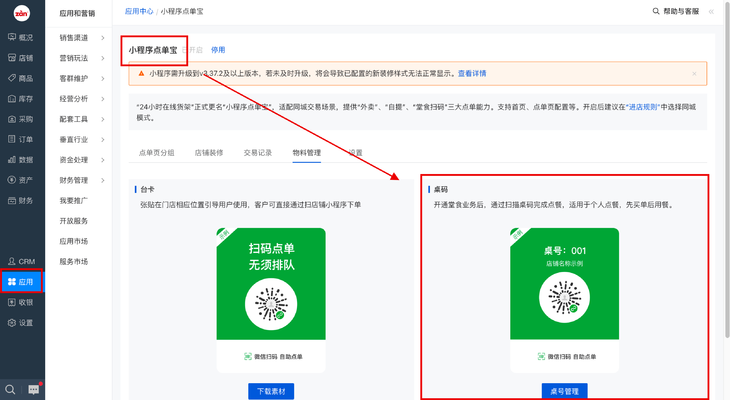Image resolution: width=730 pixels, height=400 pixels.
Task: Click the Youzan logo icon
Action: [x=21, y=13]
